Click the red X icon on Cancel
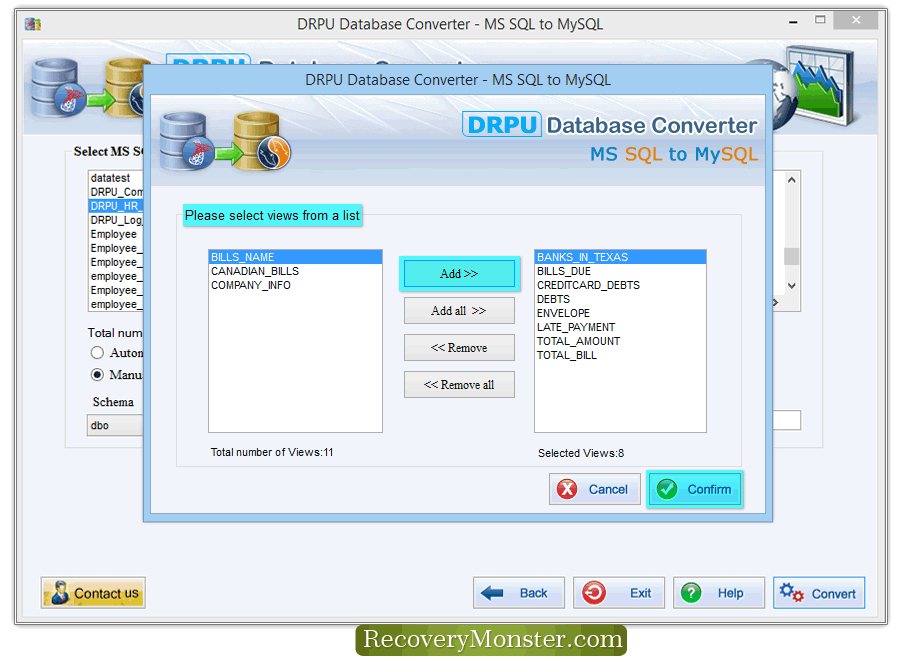Screen dimensions: 900x658 pyautogui.click(x=567, y=489)
